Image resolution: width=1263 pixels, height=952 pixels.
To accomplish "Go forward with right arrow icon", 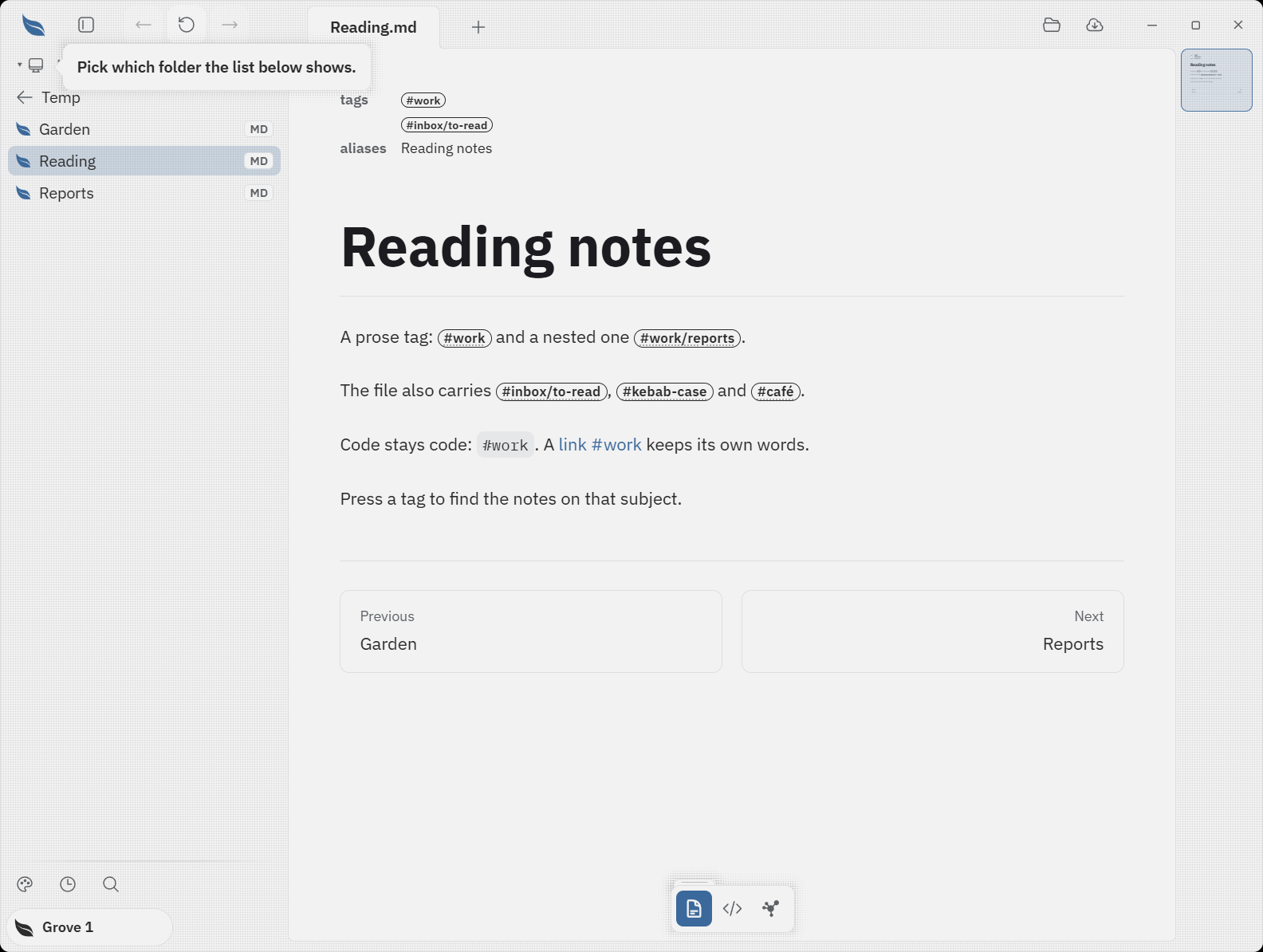I will 230,25.
